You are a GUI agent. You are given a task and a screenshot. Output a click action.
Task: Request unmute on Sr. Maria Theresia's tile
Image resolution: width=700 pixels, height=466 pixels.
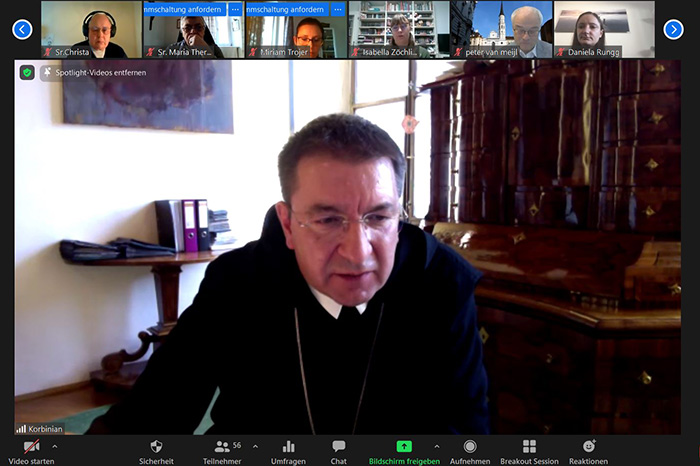click(x=182, y=9)
